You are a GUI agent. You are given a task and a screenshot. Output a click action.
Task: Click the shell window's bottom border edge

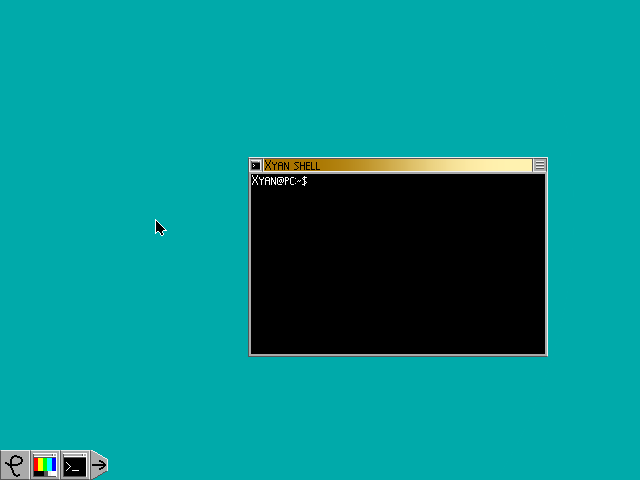398,354
